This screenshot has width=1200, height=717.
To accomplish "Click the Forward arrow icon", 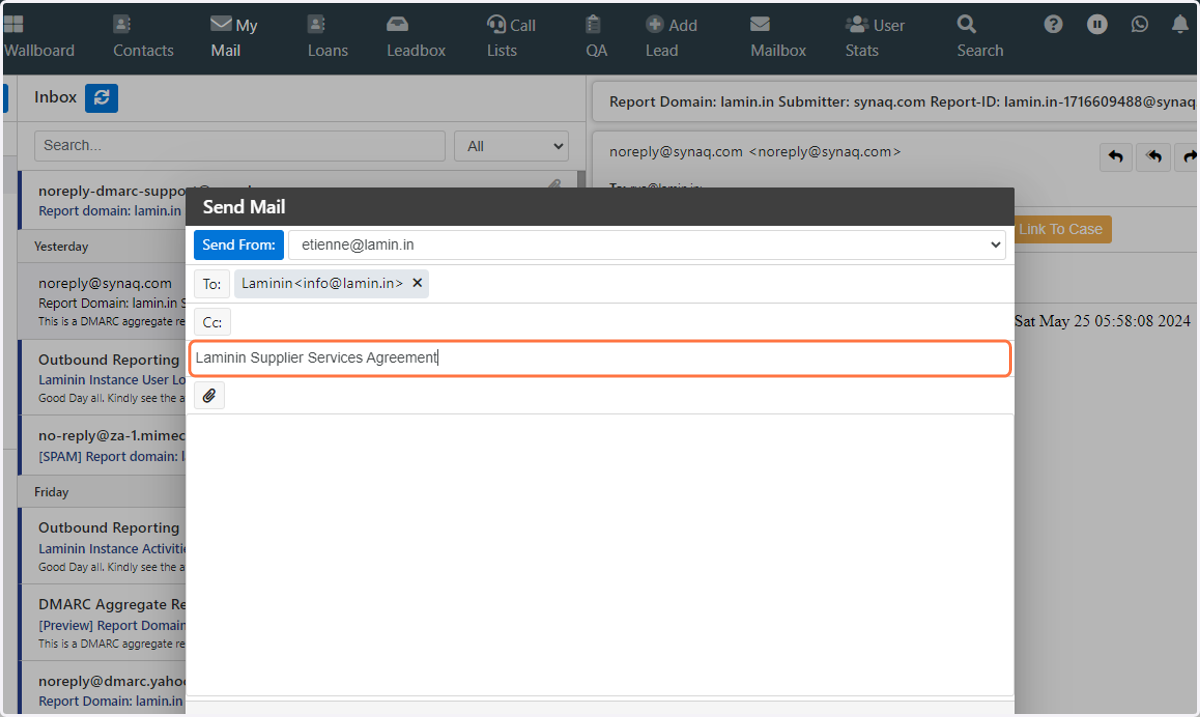I will pos(1187,157).
